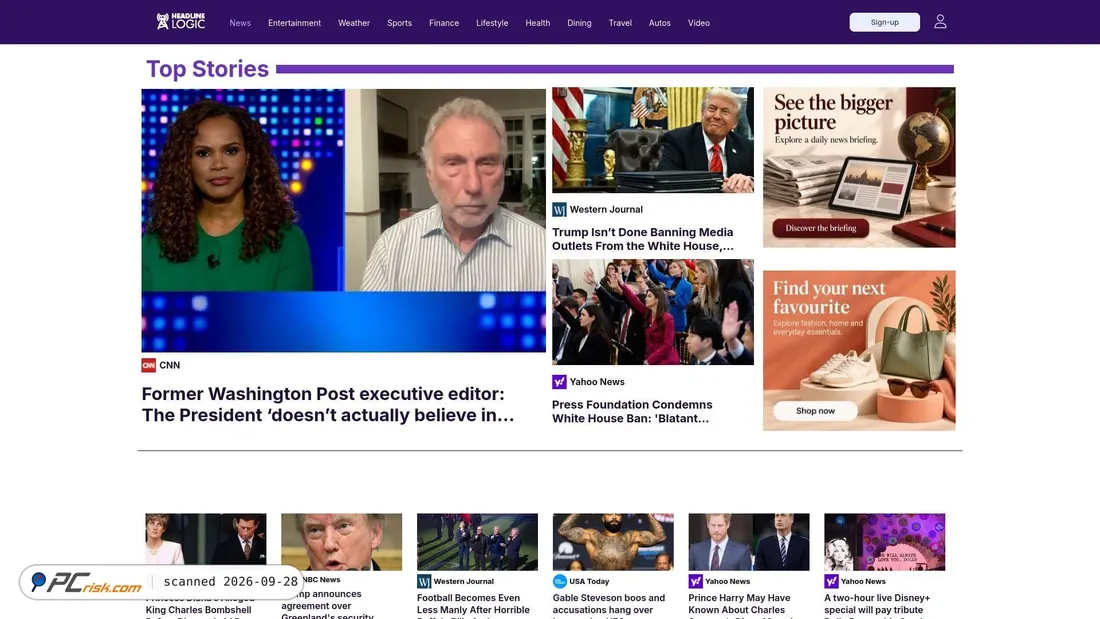Click the Gable Steveson thumbnail
The width and height of the screenshot is (1100, 619).
pyautogui.click(x=613, y=542)
